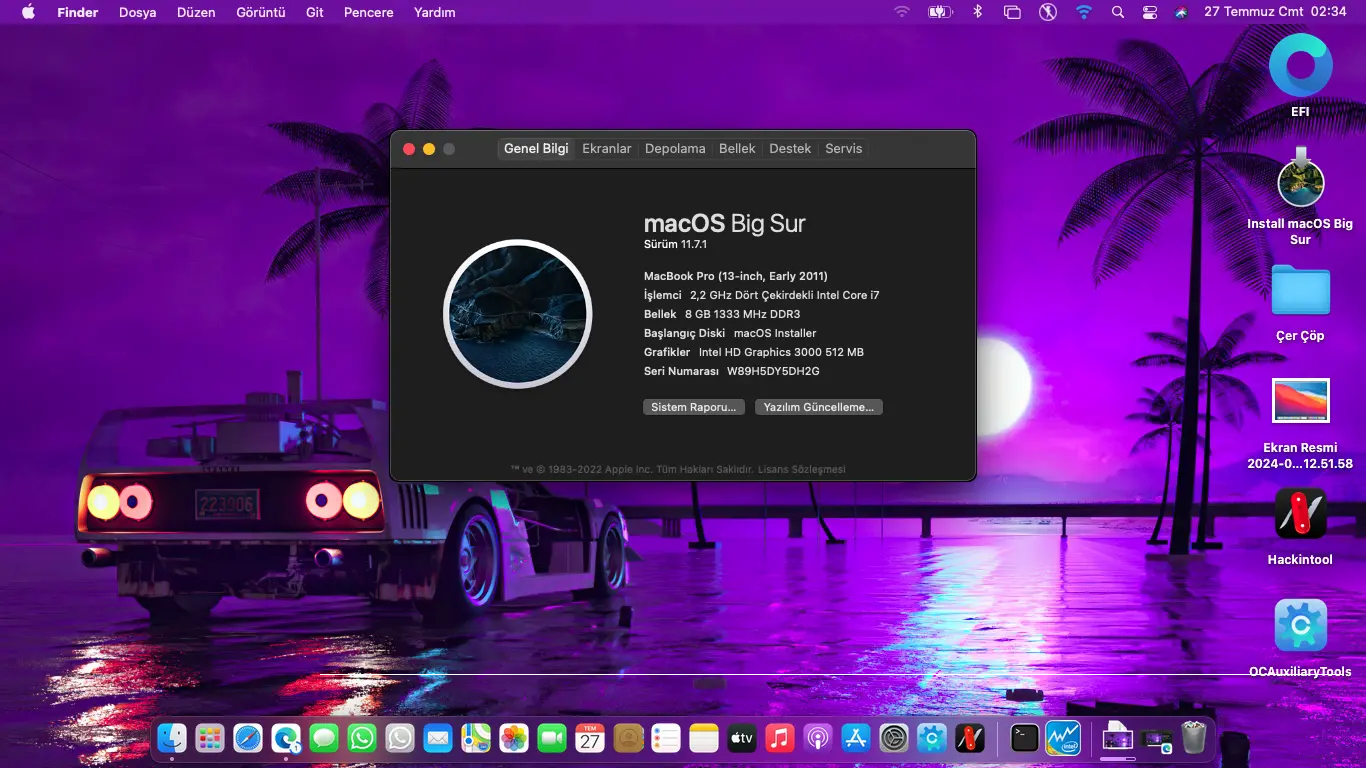Click the Sistem Raporu... button

click(694, 407)
